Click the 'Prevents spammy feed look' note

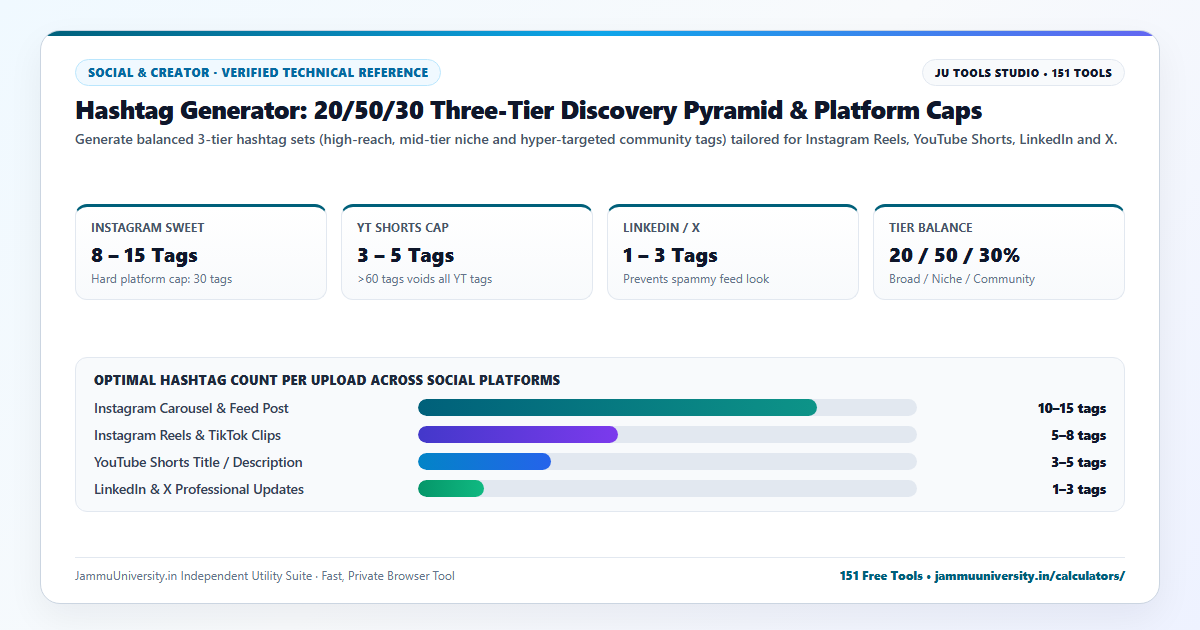[x=696, y=279]
